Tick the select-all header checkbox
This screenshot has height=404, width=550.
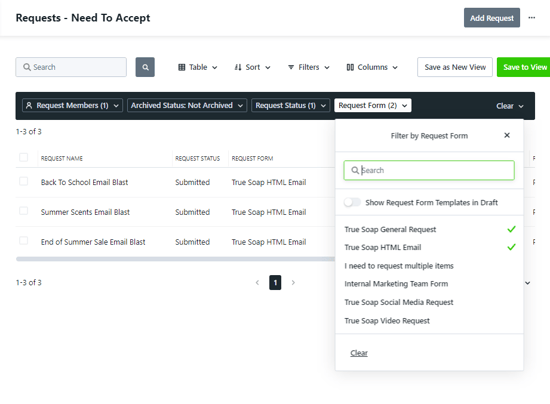pos(24,157)
